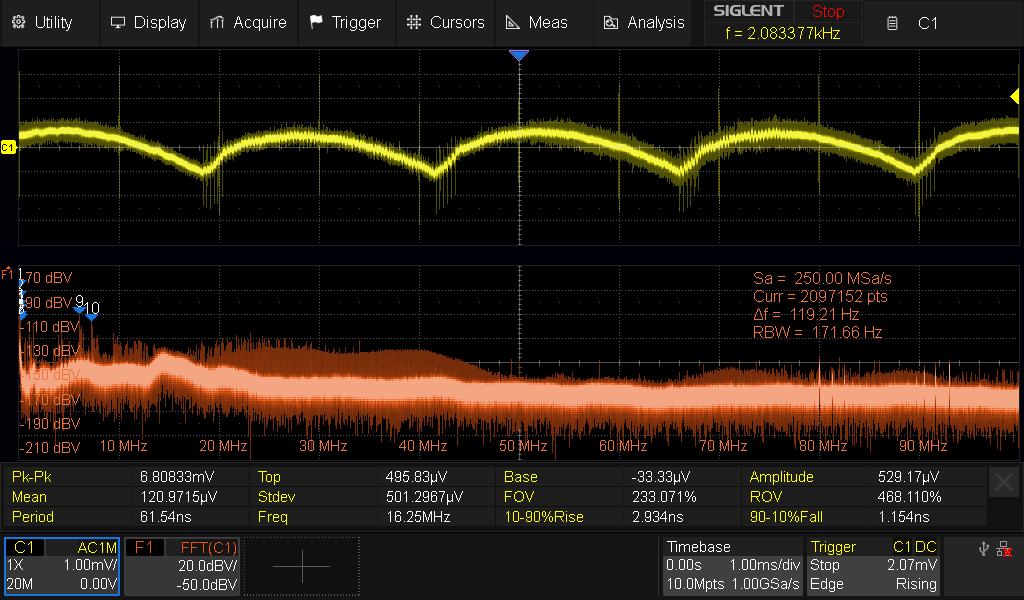
Task: Open the Meas measurement menu
Action: 537,22
